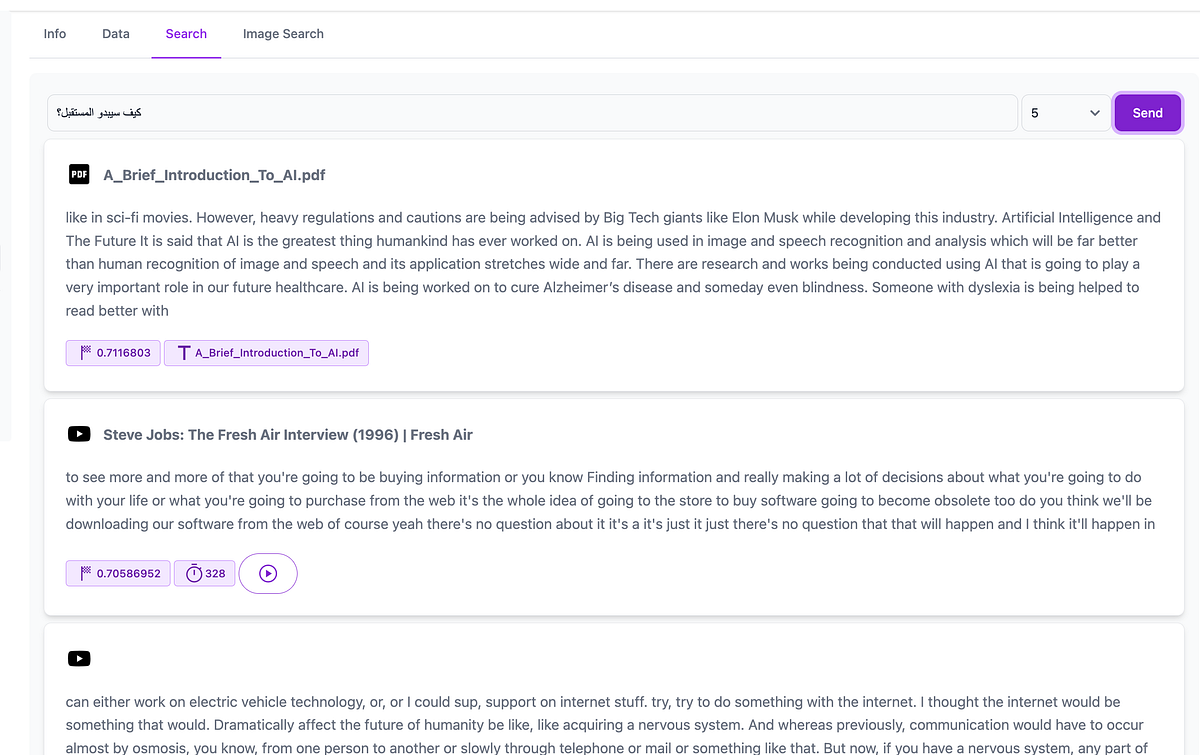Click the PDF file type icon

pos(79,174)
